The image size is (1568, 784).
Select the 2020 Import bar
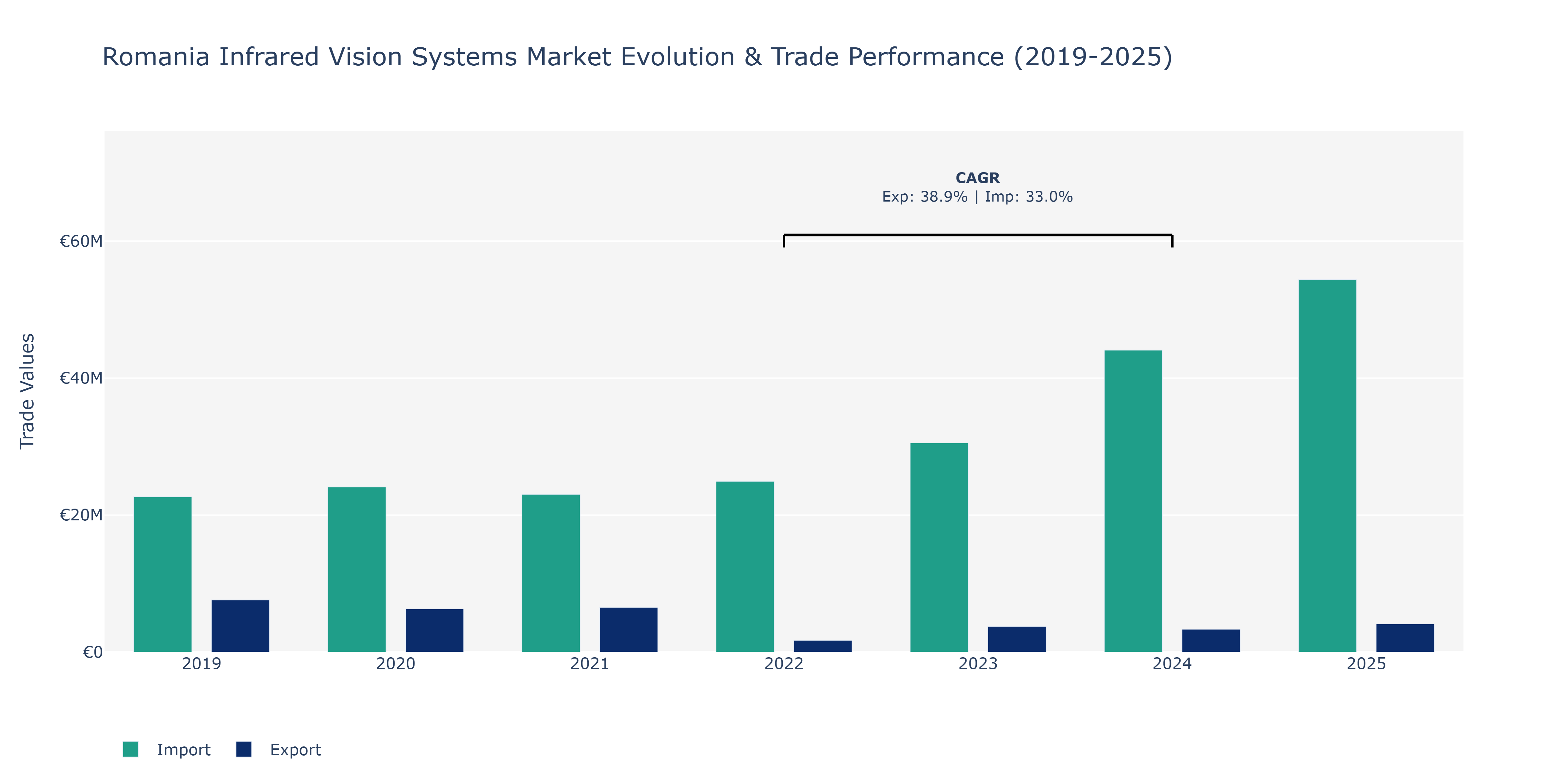point(357,569)
